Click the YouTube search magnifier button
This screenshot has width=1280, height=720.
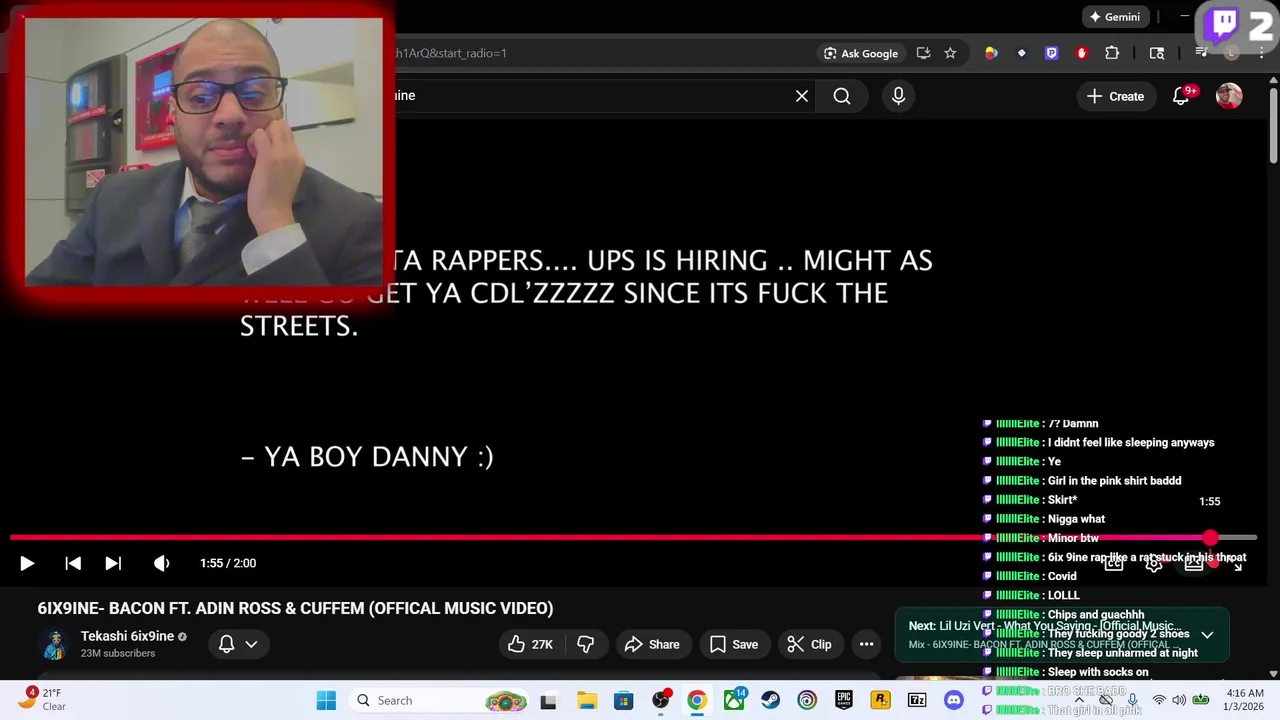842,96
